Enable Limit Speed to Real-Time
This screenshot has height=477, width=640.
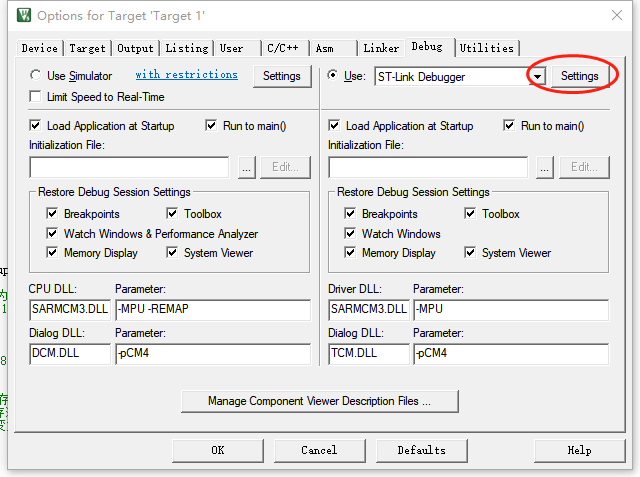pyautogui.click(x=36, y=97)
